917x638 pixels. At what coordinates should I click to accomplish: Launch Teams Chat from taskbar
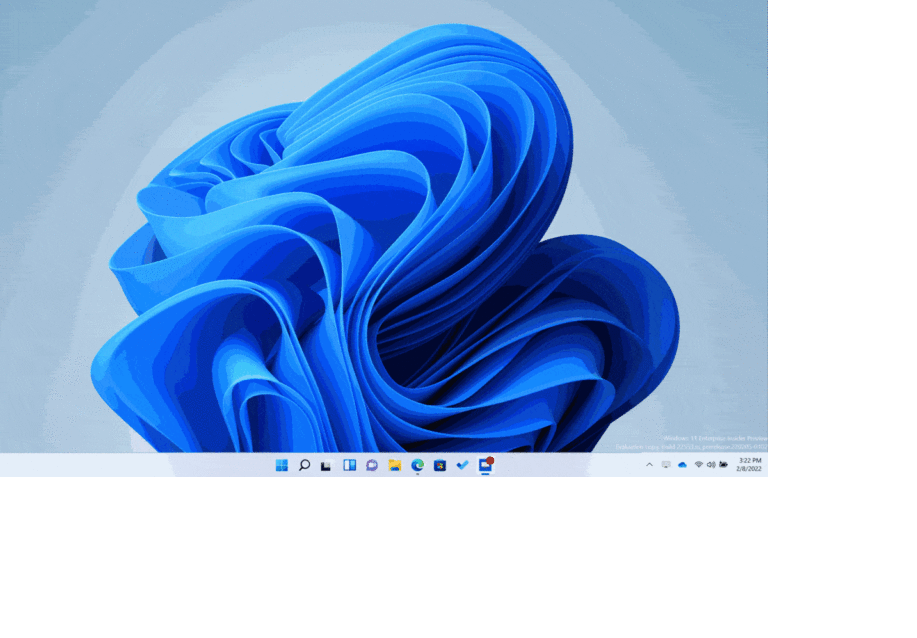point(372,465)
